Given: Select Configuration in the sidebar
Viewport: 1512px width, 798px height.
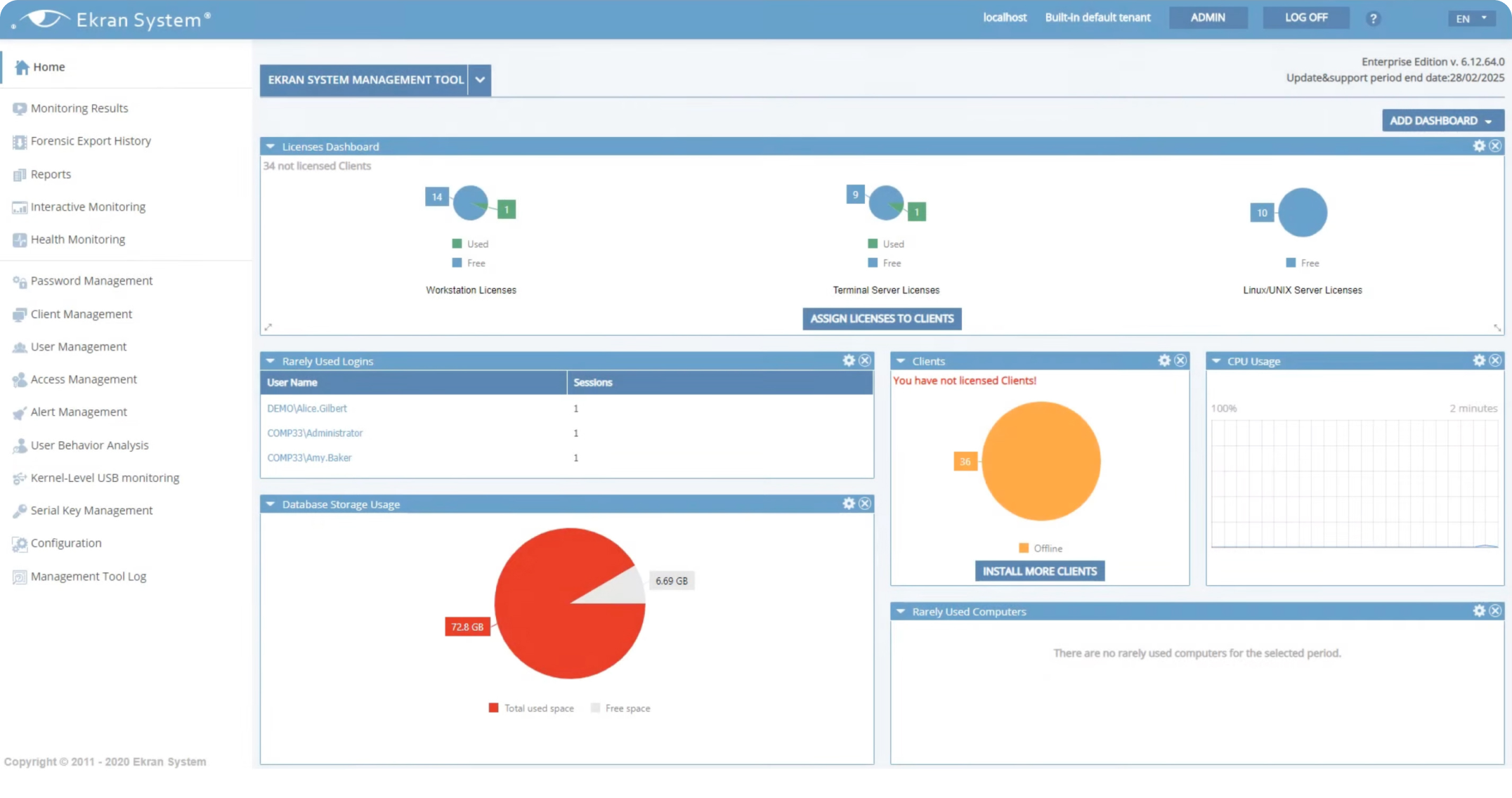Looking at the screenshot, I should (x=66, y=543).
